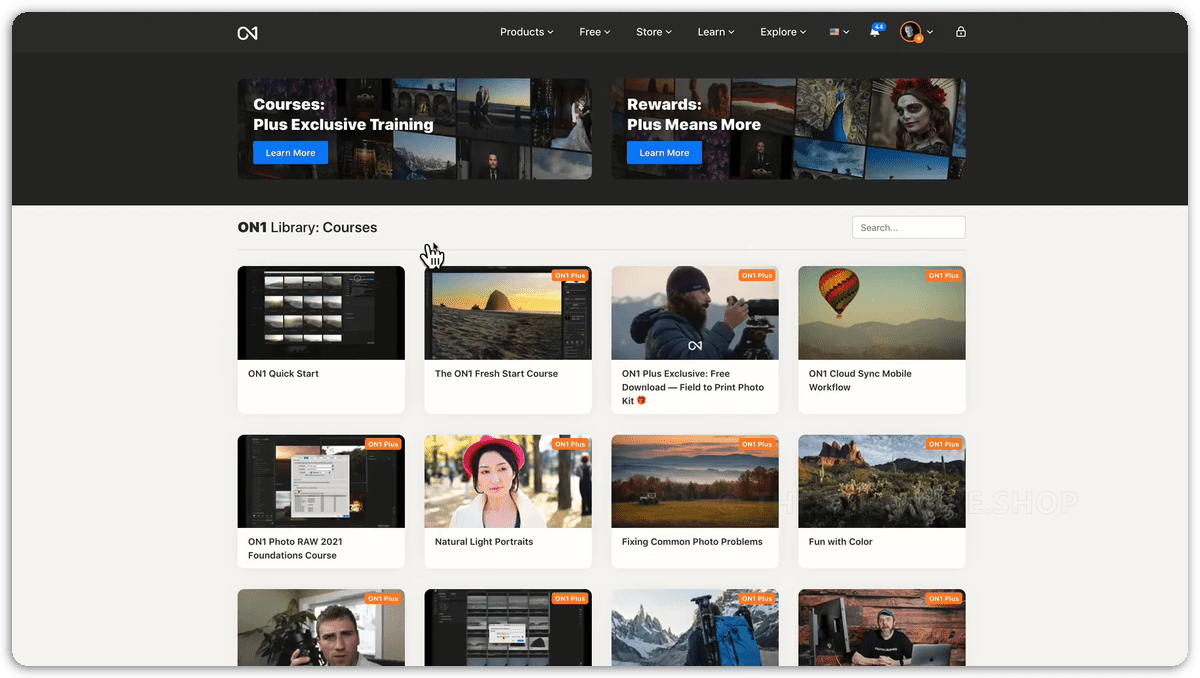The image size is (1200, 678).
Task: Click the "ON1 Library: Courses" heading
Action: [x=307, y=227]
